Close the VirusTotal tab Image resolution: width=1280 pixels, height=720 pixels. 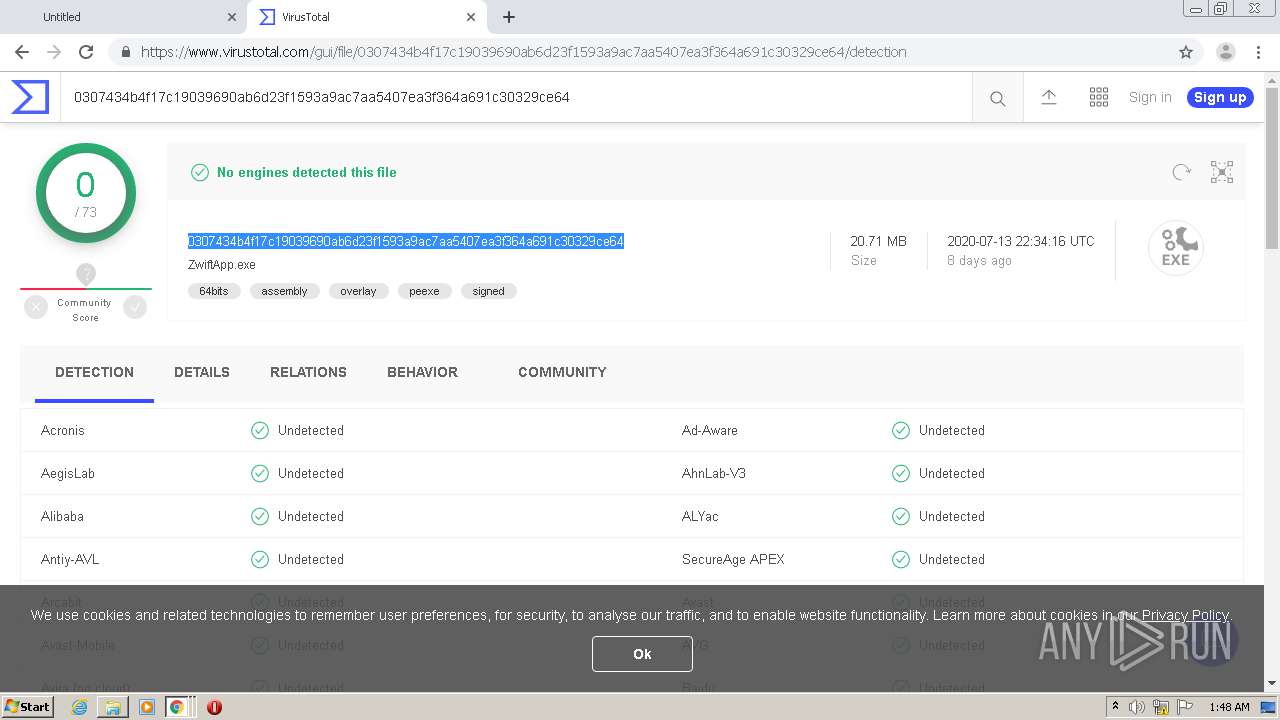[x=471, y=17]
